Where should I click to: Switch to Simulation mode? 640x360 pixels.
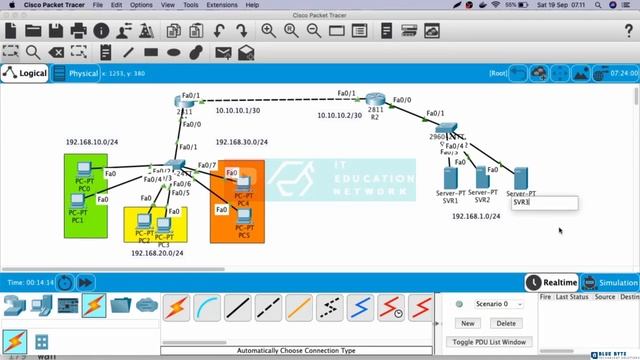[610, 282]
